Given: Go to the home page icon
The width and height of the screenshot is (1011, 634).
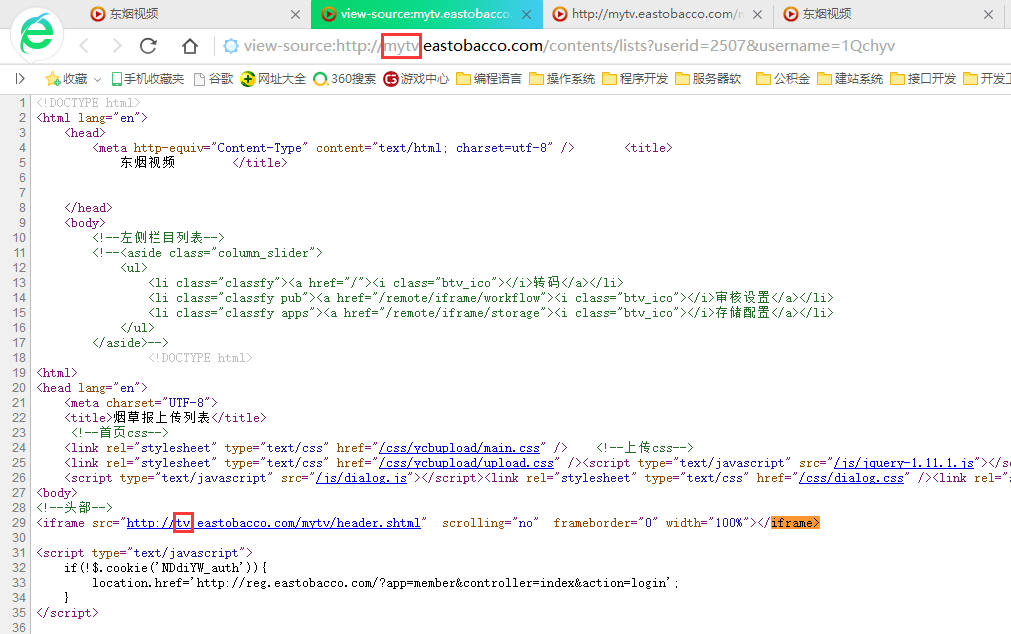Looking at the screenshot, I should [189, 46].
